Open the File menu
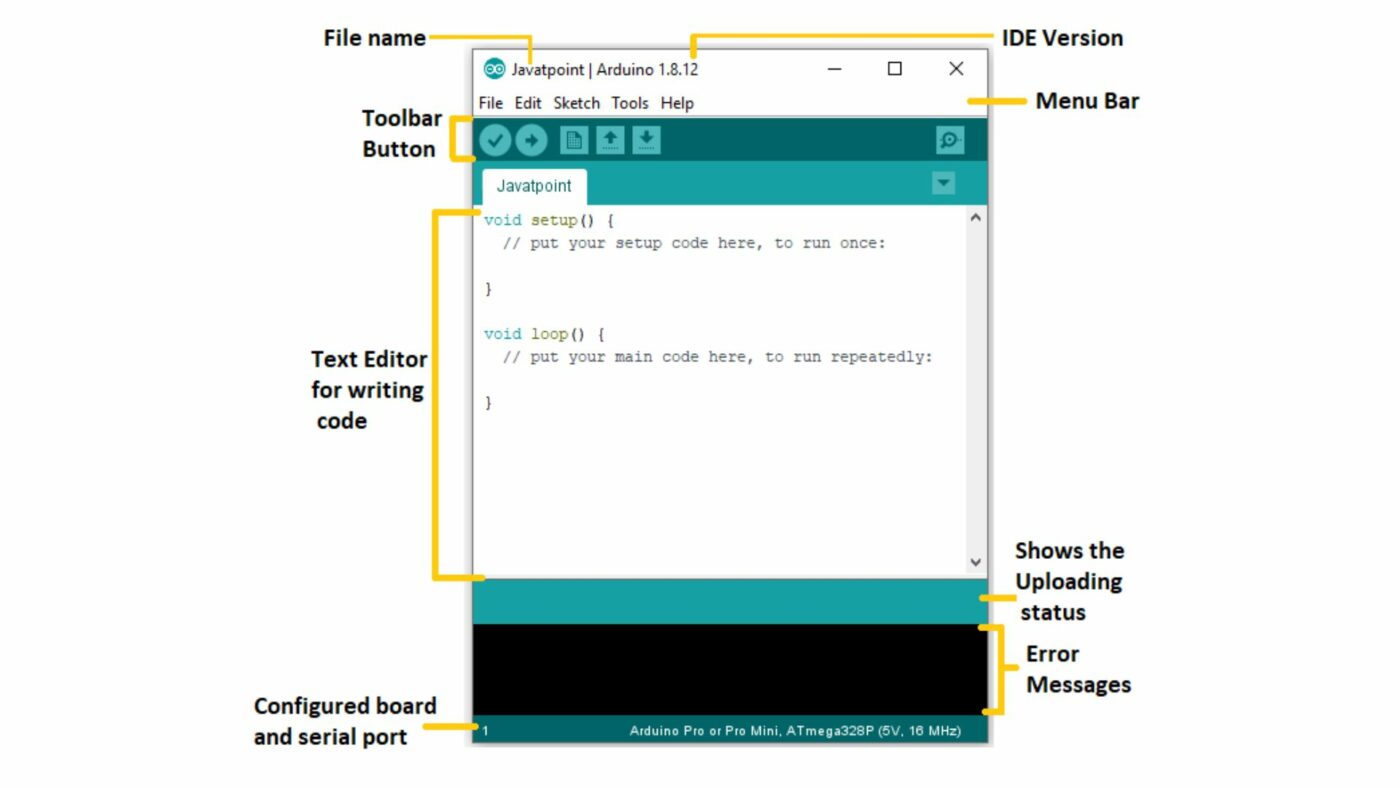1400x788 pixels. point(490,103)
